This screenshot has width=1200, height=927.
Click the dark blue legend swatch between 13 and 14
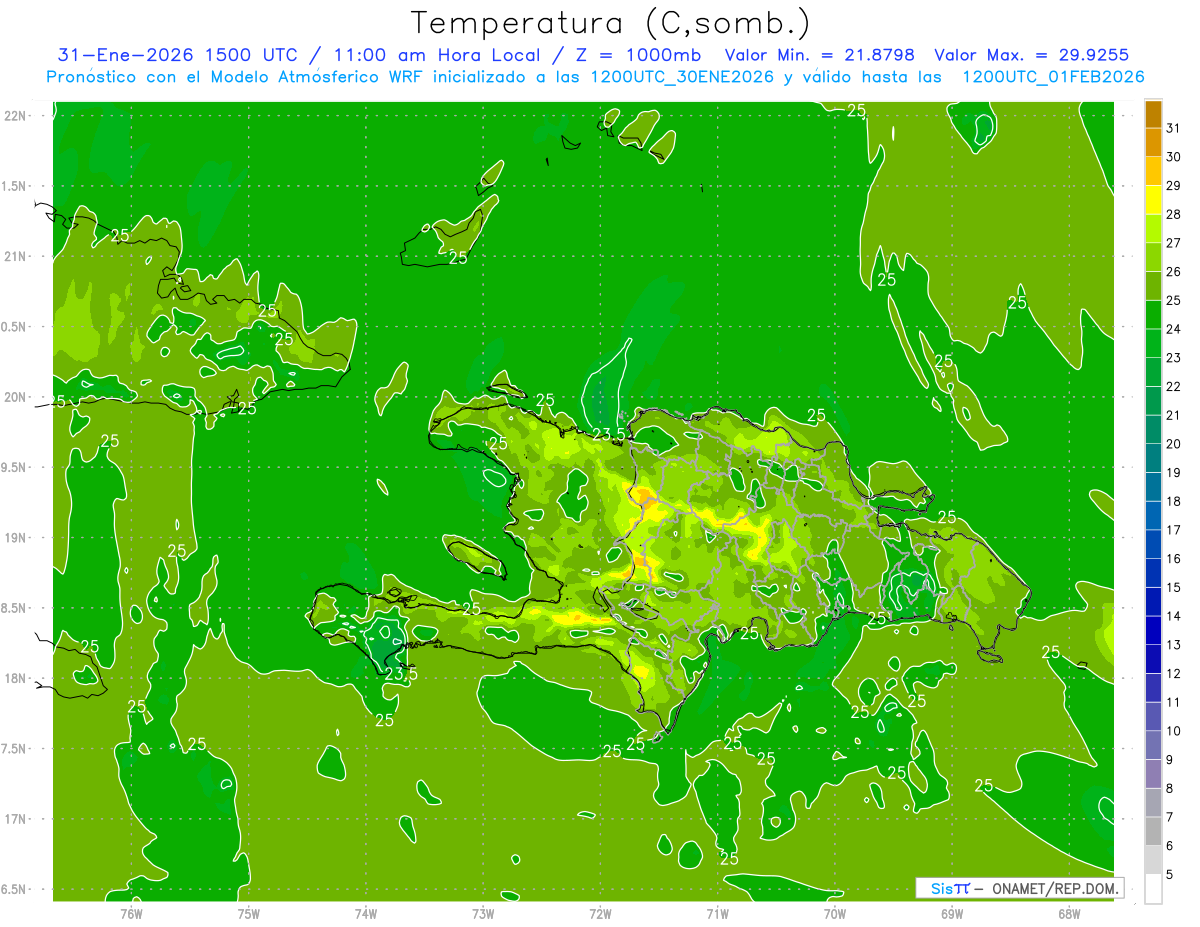(1153, 630)
